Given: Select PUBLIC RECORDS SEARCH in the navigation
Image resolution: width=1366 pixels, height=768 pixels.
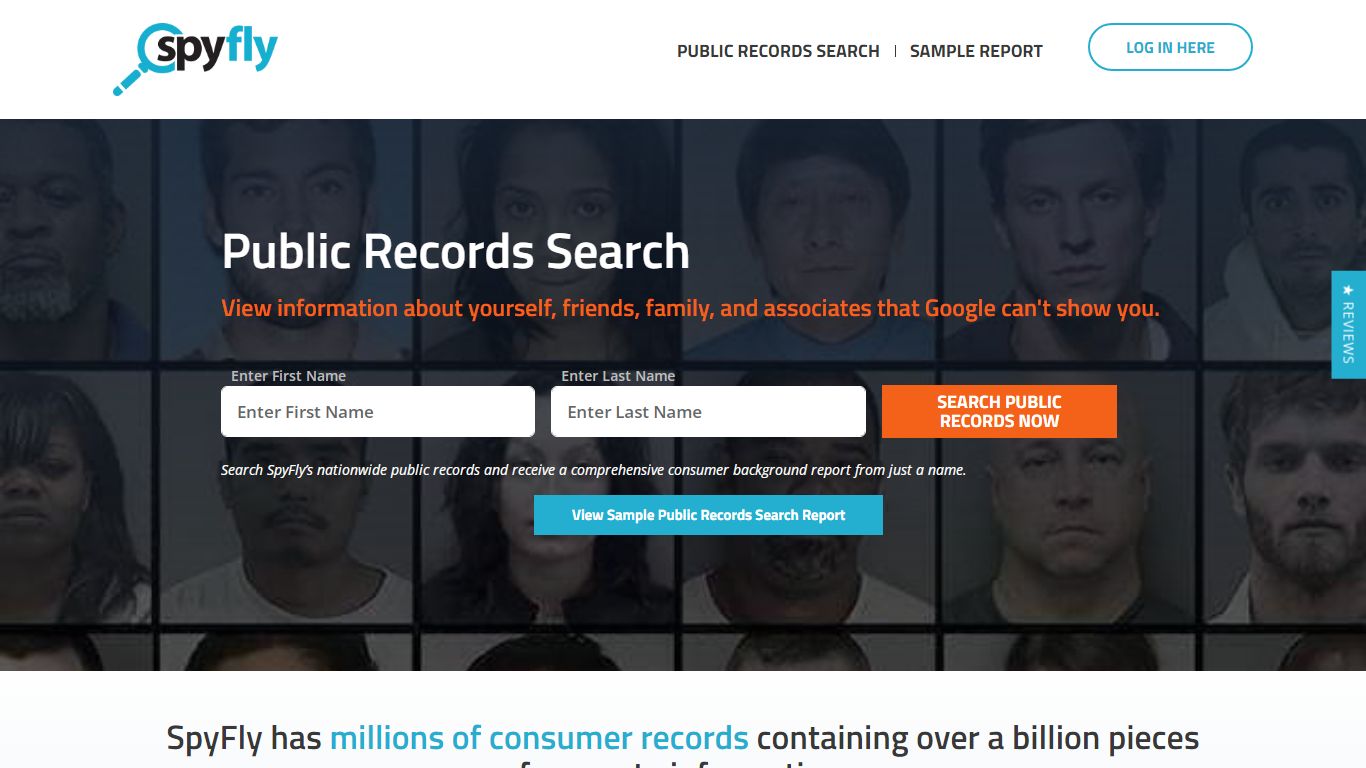Looking at the screenshot, I should click(777, 50).
